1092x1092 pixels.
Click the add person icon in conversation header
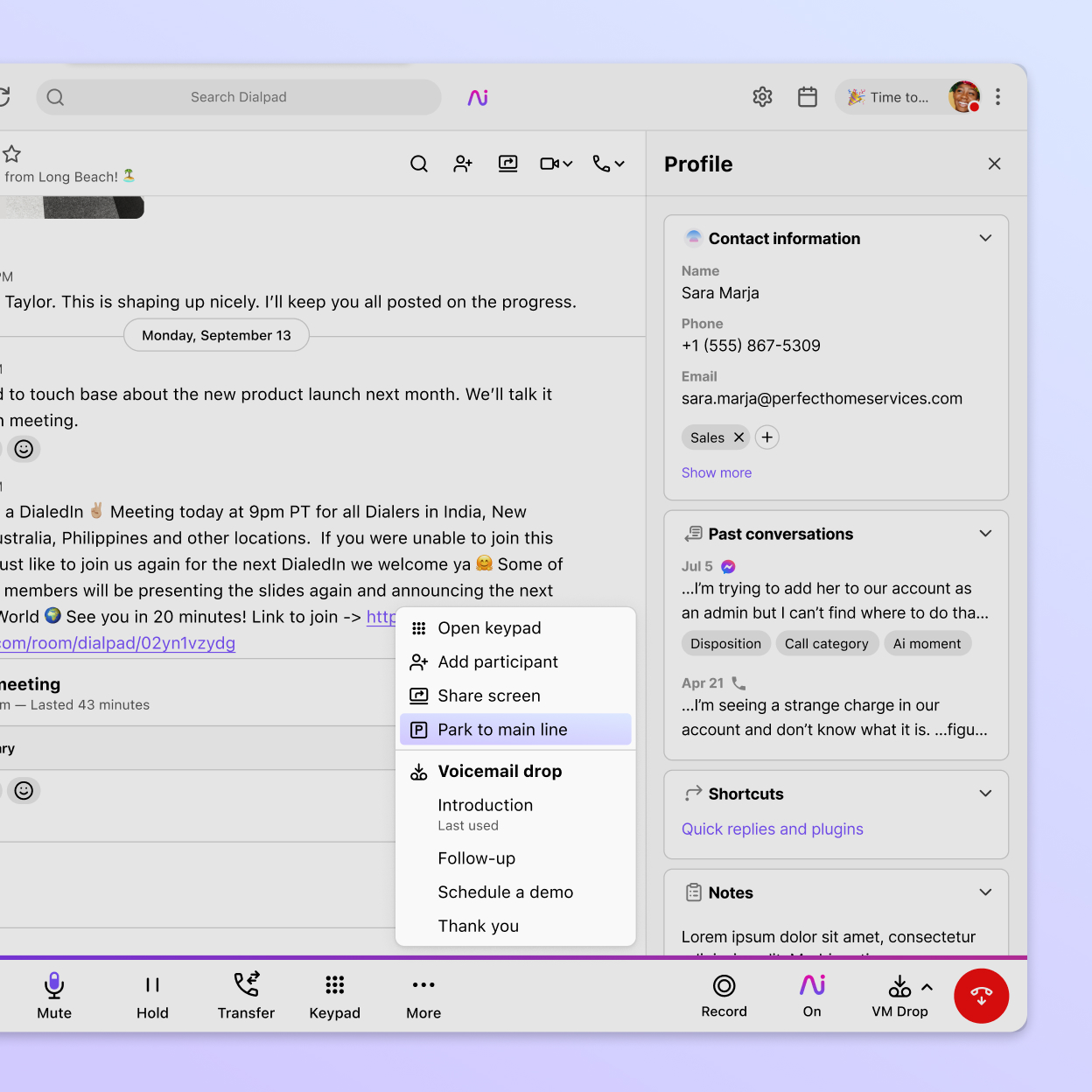(463, 164)
